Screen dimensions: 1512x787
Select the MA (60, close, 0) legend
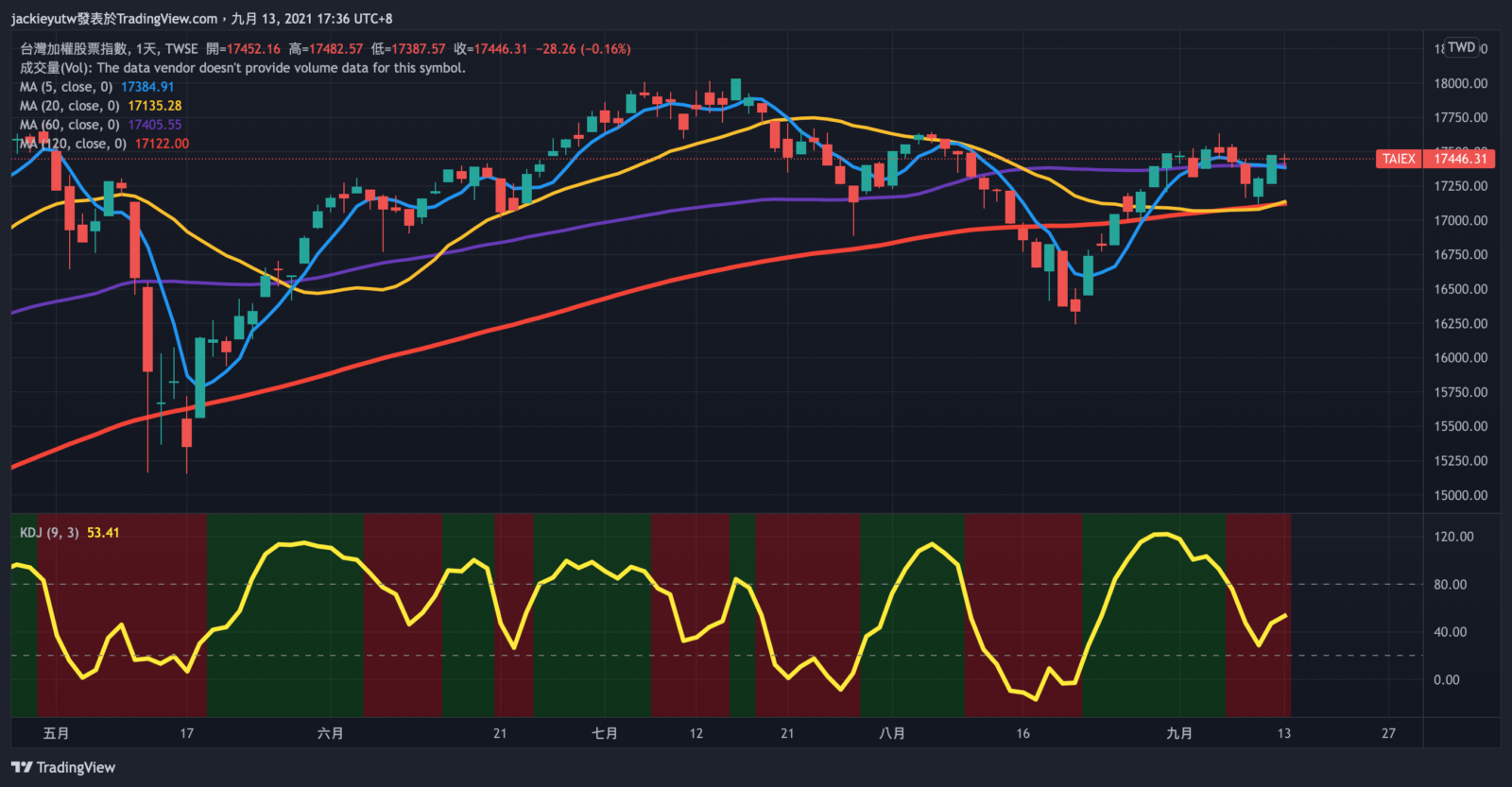70,125
